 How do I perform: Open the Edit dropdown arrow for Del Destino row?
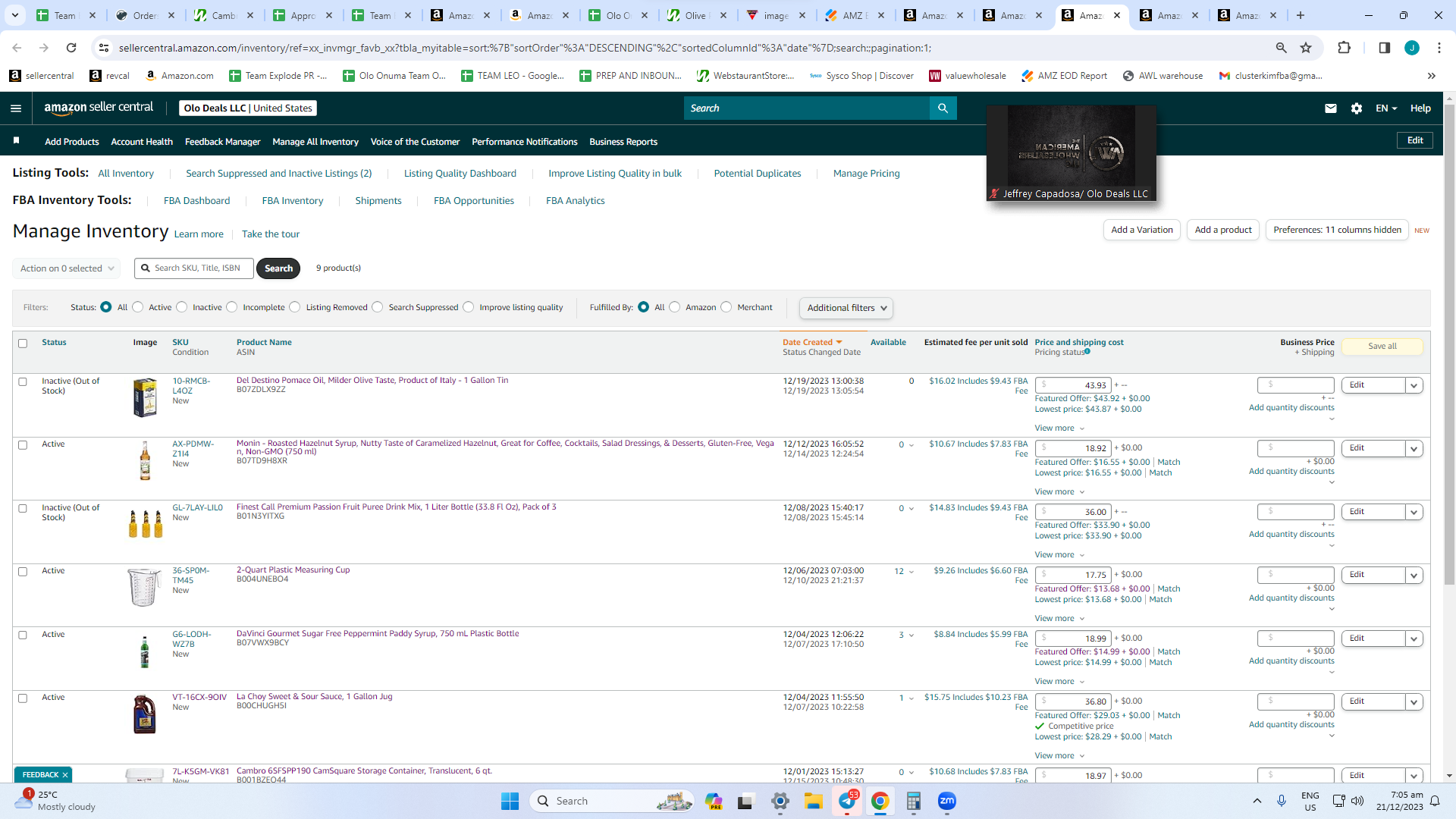pyautogui.click(x=1414, y=385)
